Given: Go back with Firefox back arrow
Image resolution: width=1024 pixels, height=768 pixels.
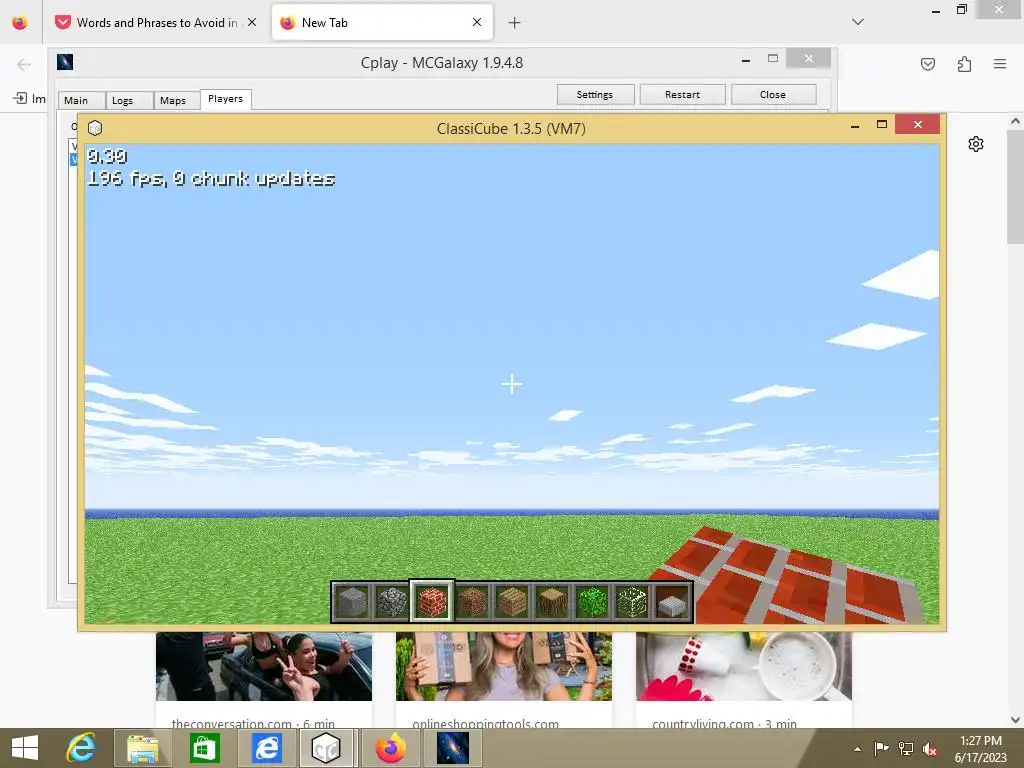Looking at the screenshot, I should [24, 64].
